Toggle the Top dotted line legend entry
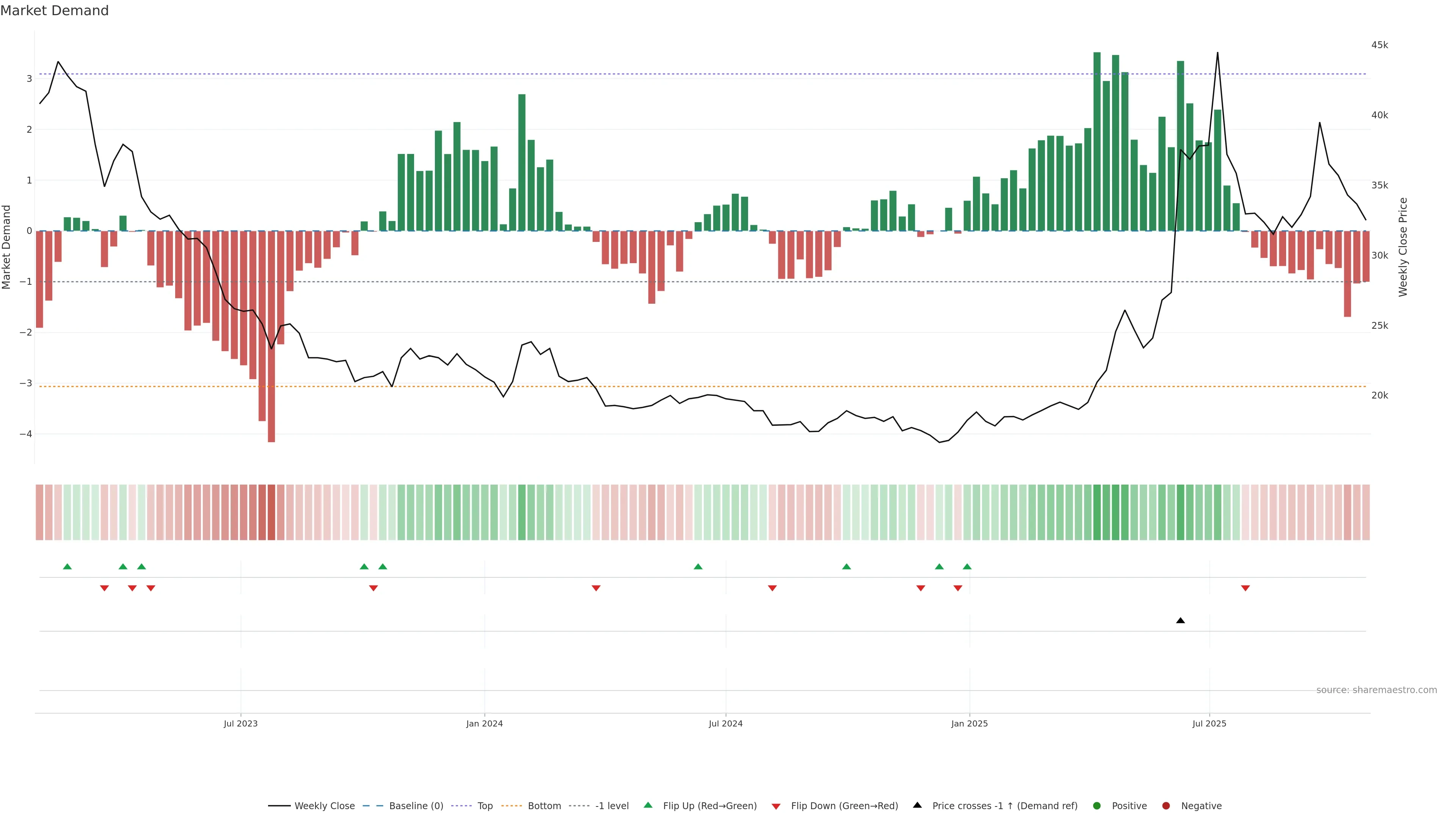The width and height of the screenshot is (1456, 819). [485, 806]
